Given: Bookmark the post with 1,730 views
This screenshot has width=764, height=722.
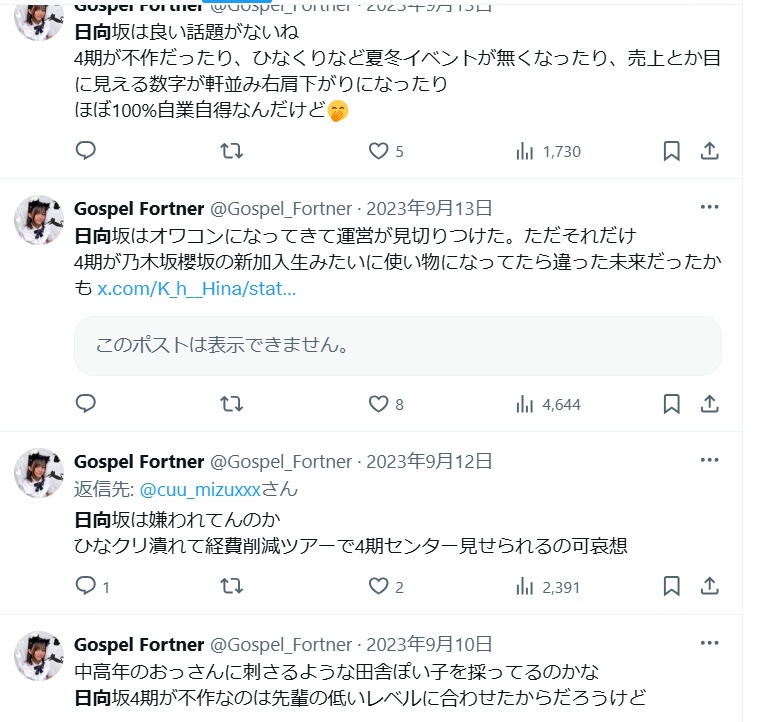Looking at the screenshot, I should [x=671, y=152].
